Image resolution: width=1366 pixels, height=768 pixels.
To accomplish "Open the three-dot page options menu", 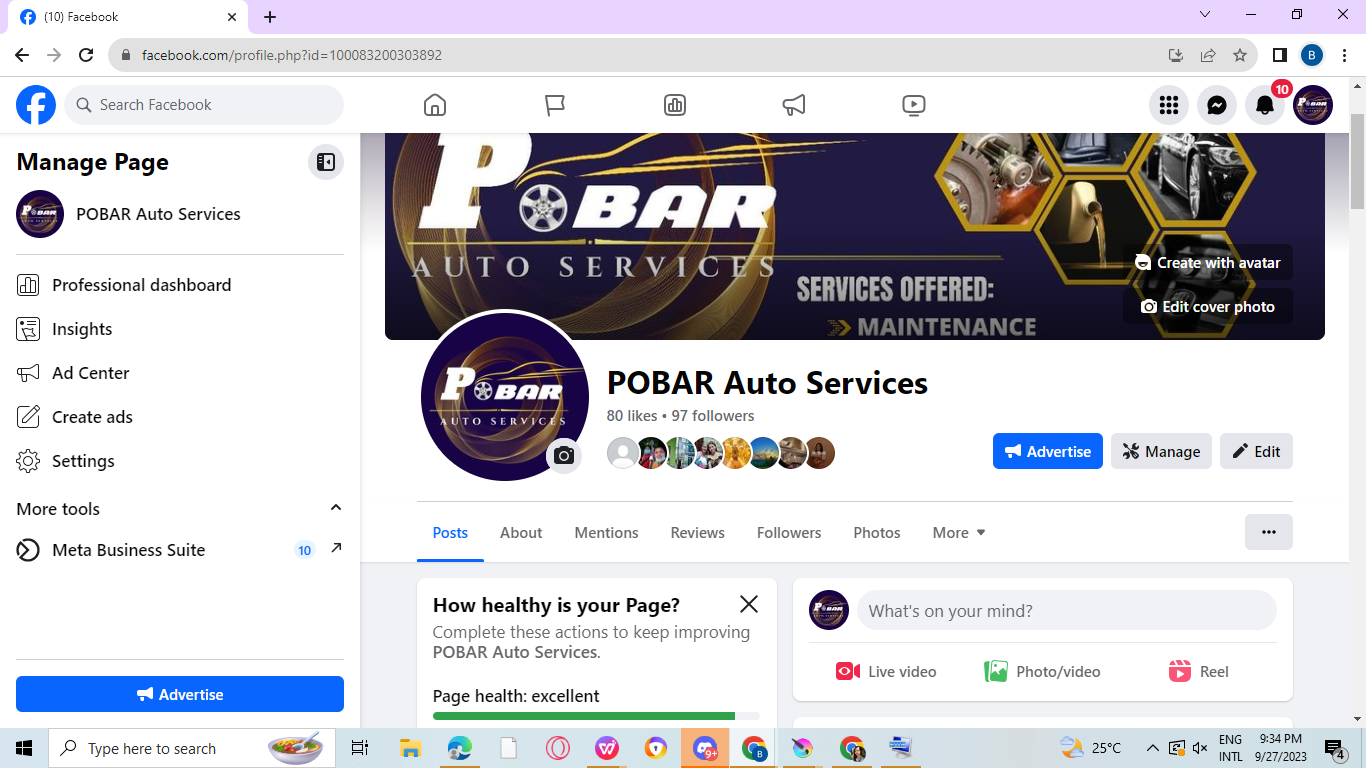I will [x=1269, y=532].
